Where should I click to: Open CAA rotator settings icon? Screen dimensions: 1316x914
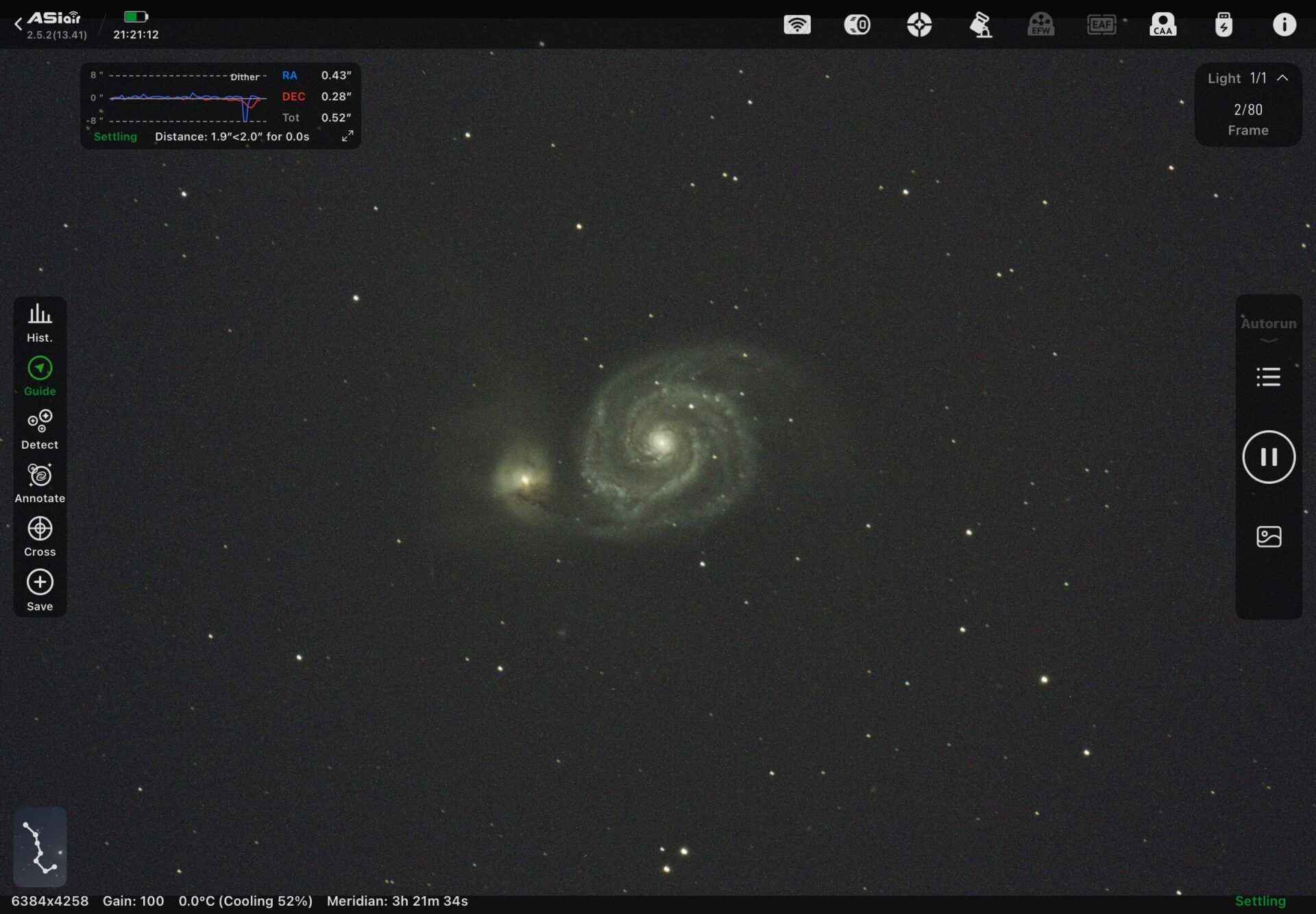(x=1162, y=25)
